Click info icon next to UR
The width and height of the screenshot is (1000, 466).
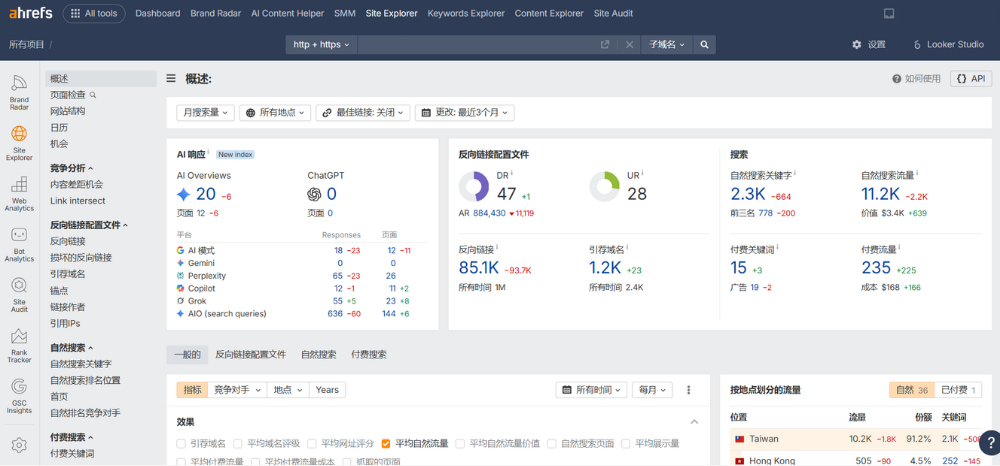click(642, 173)
